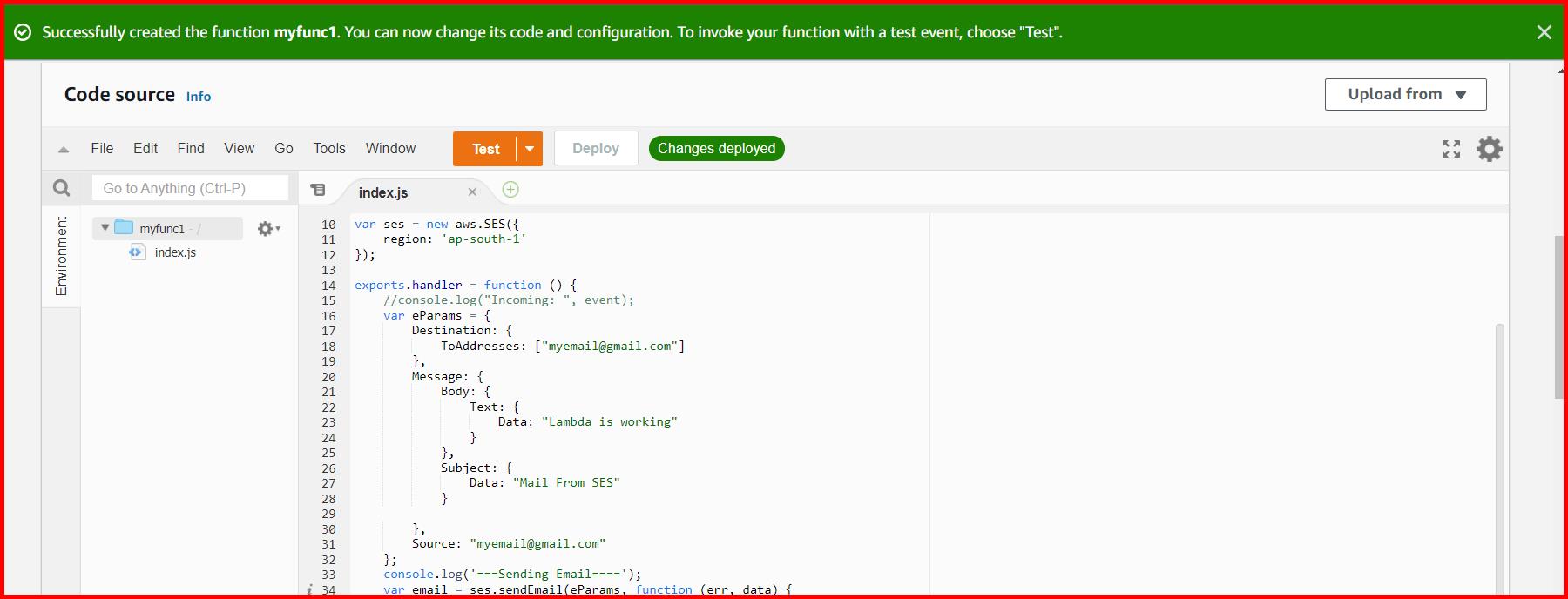
Task: Open the Code source Info link
Action: [199, 97]
